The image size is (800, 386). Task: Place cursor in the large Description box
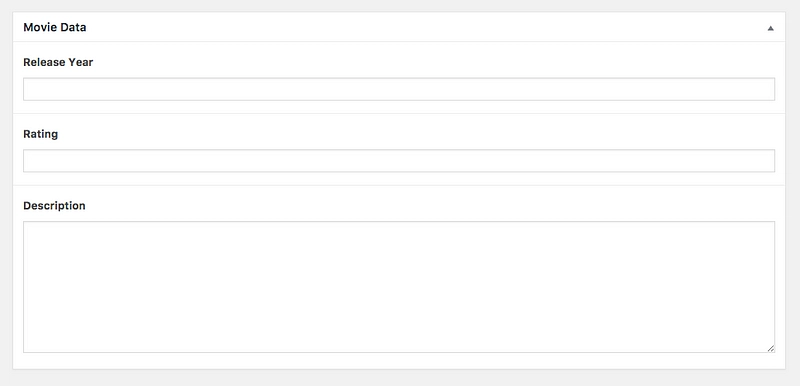pos(399,287)
